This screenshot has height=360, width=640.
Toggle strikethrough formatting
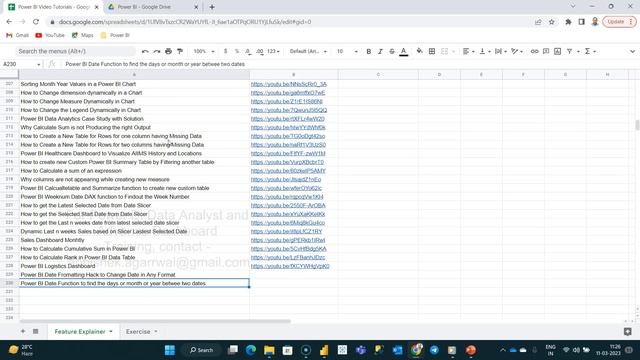(x=392, y=51)
